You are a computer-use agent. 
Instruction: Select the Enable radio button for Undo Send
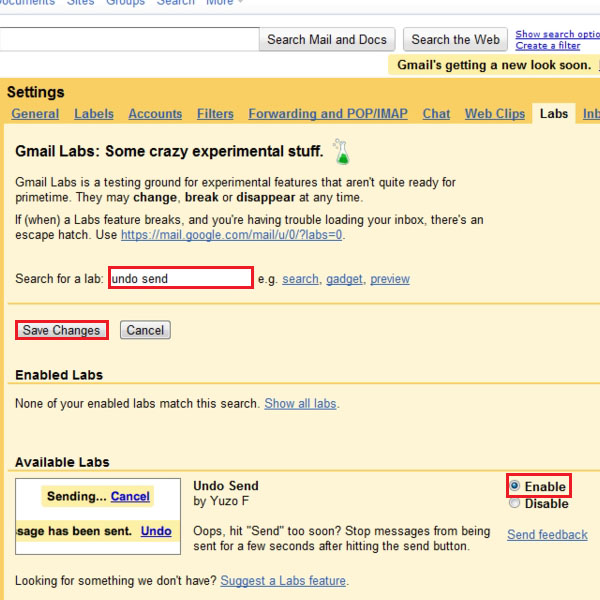[x=515, y=486]
